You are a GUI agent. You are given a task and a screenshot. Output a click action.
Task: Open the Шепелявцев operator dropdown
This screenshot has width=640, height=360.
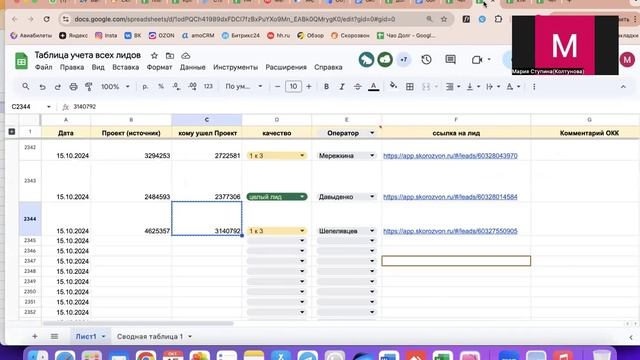pos(372,231)
